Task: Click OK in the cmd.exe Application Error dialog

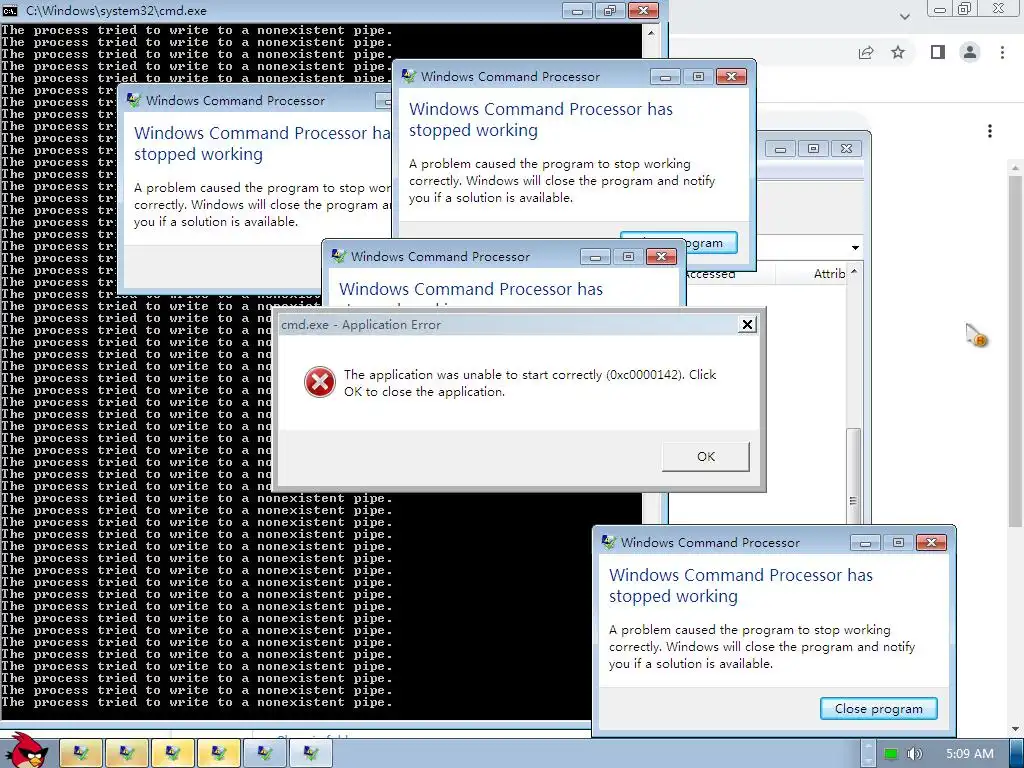Action: tap(705, 456)
